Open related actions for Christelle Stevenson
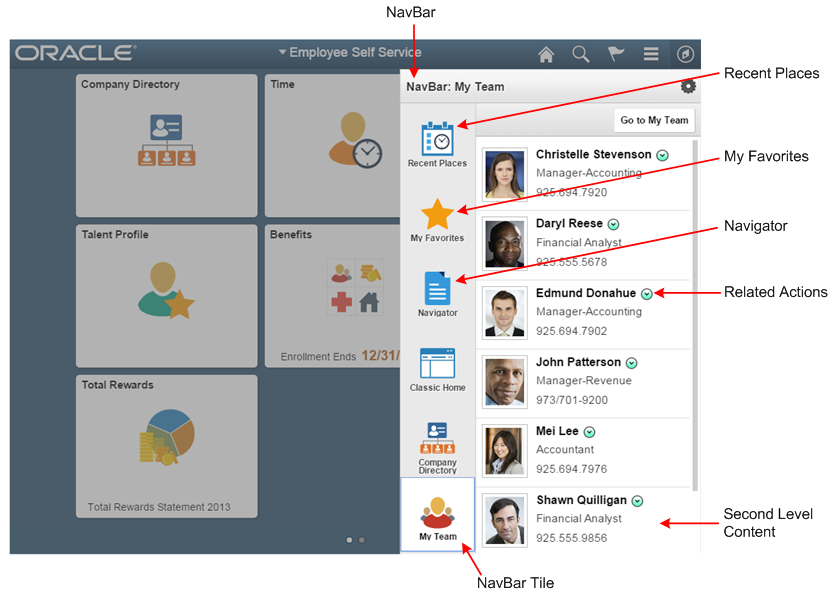This screenshot has width=838, height=597. (x=662, y=156)
